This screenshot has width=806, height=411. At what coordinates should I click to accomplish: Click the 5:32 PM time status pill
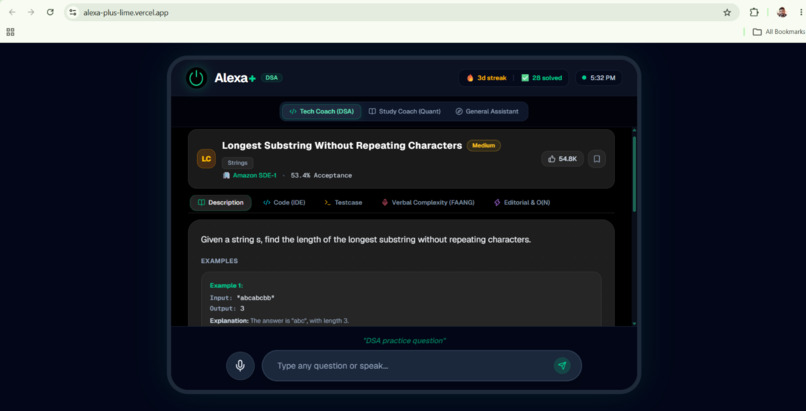[x=598, y=78]
